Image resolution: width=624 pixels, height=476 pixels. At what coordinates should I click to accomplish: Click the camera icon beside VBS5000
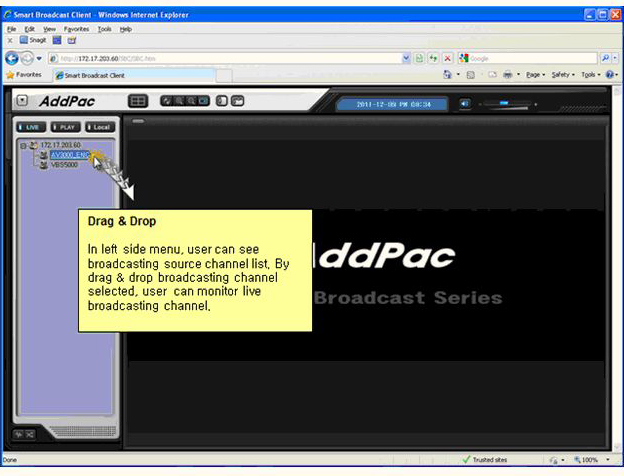click(x=44, y=165)
